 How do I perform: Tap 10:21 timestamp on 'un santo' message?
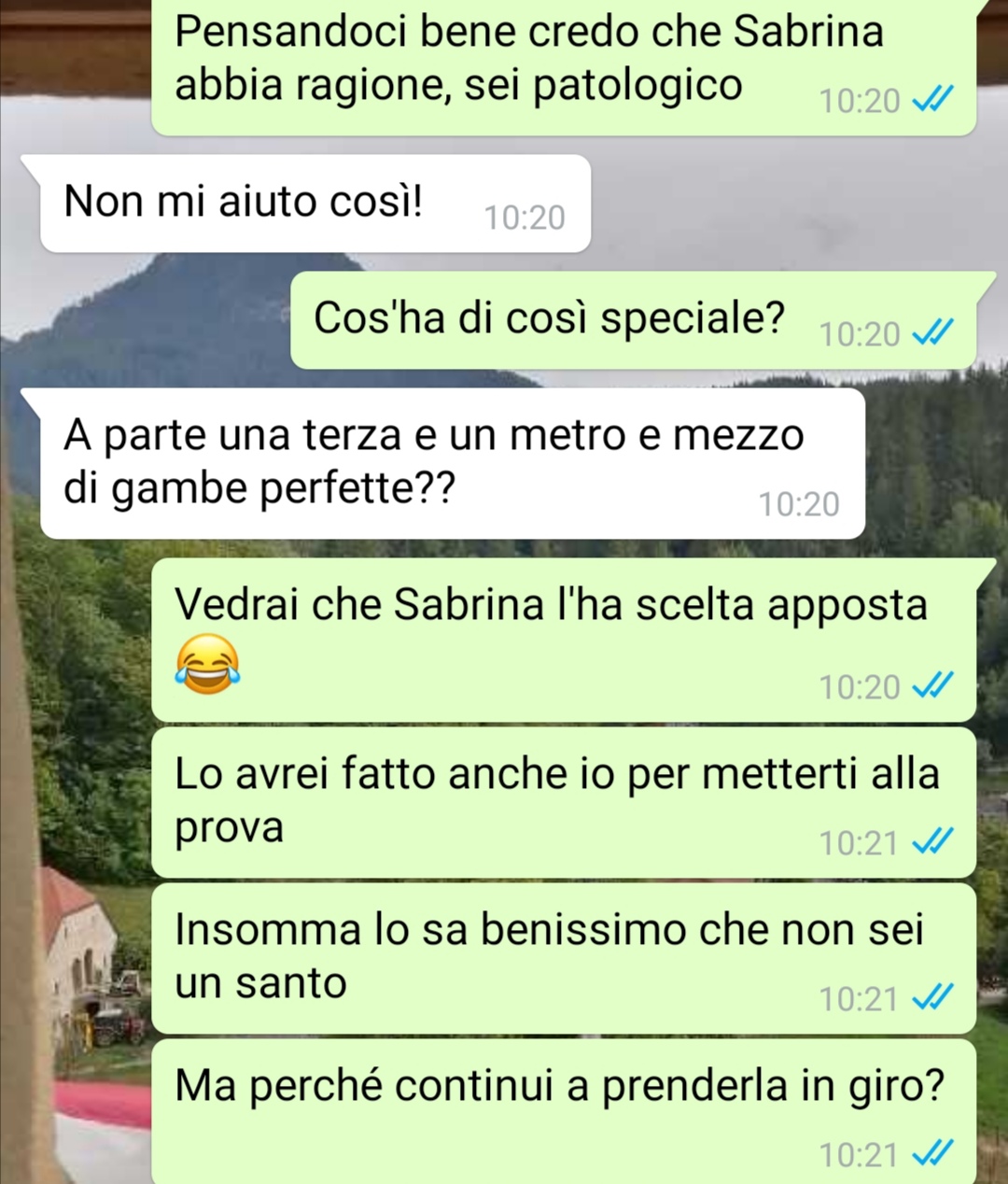858,999
